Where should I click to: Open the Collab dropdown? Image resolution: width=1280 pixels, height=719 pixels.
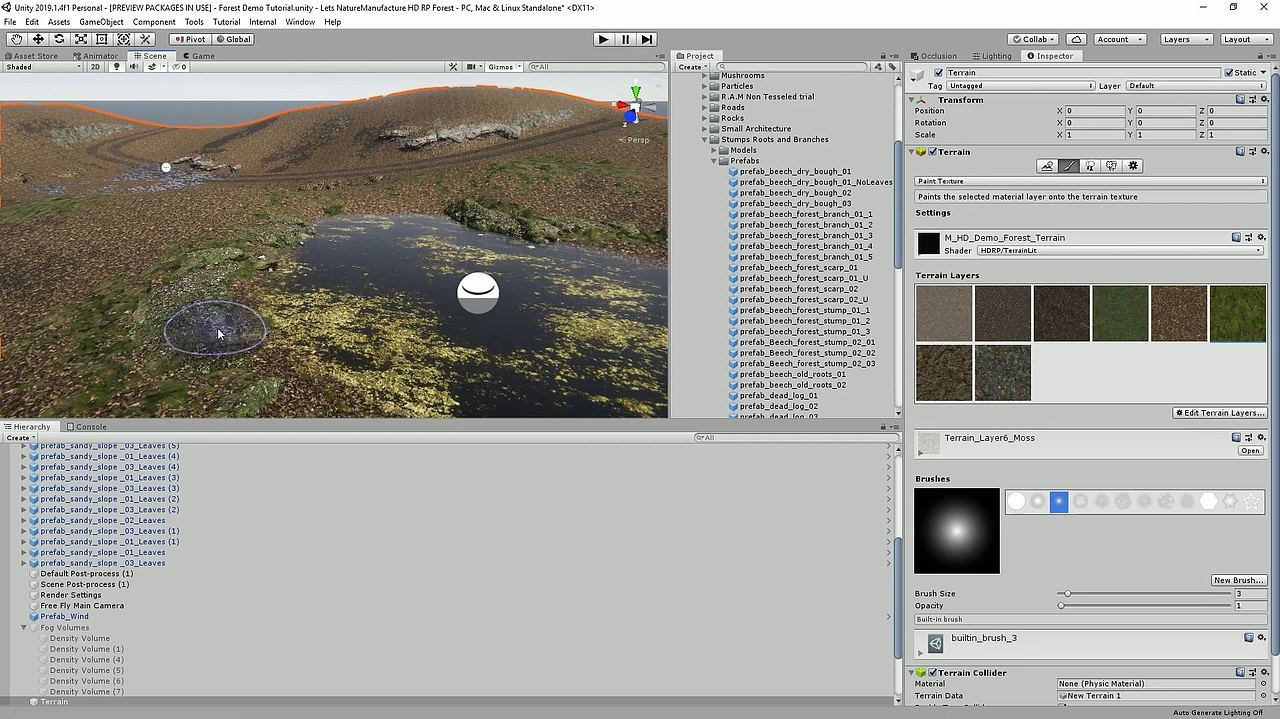tap(1035, 39)
